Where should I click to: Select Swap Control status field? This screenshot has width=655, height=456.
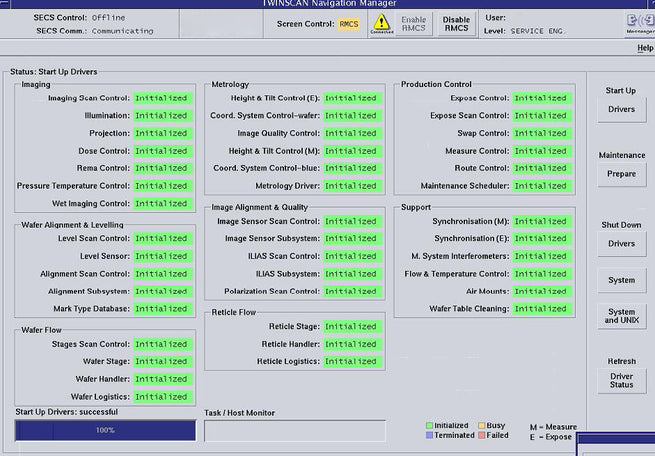(542, 133)
